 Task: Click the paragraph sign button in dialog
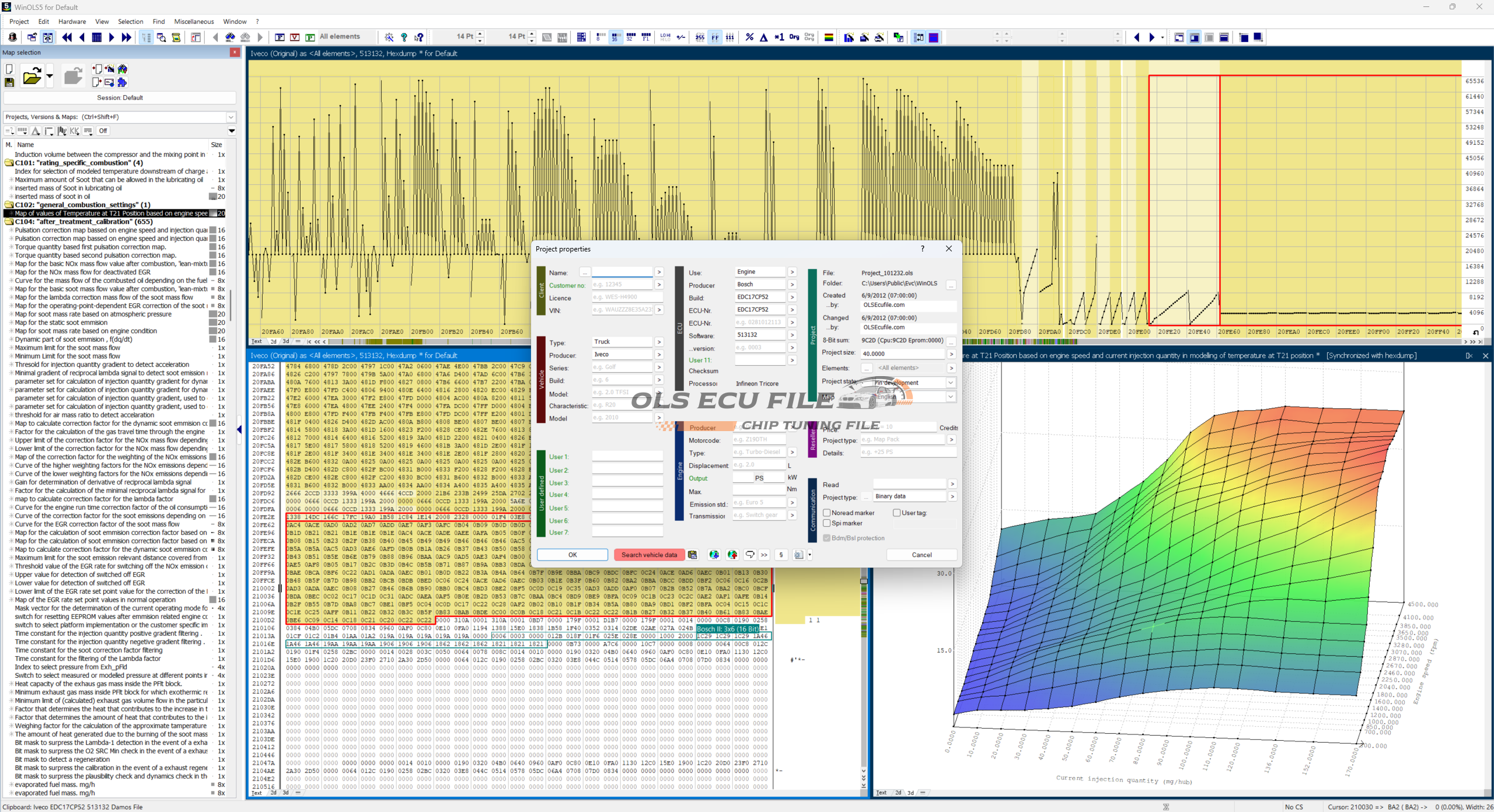[781, 555]
